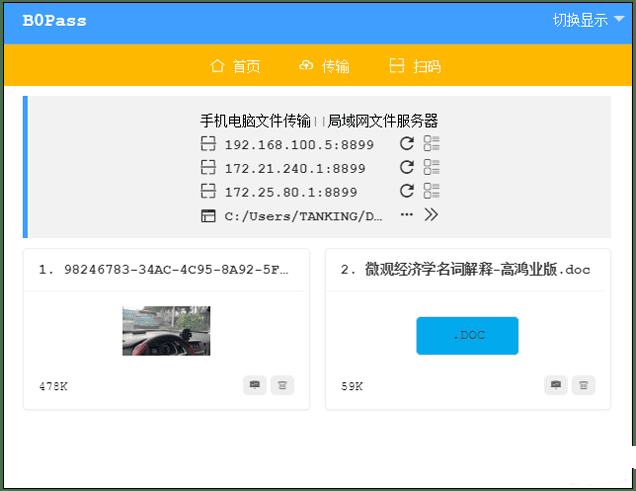The height and width of the screenshot is (491, 636).
Task: Click the folder window icon beside C:/Users/TANKING path
Action: click(x=208, y=216)
